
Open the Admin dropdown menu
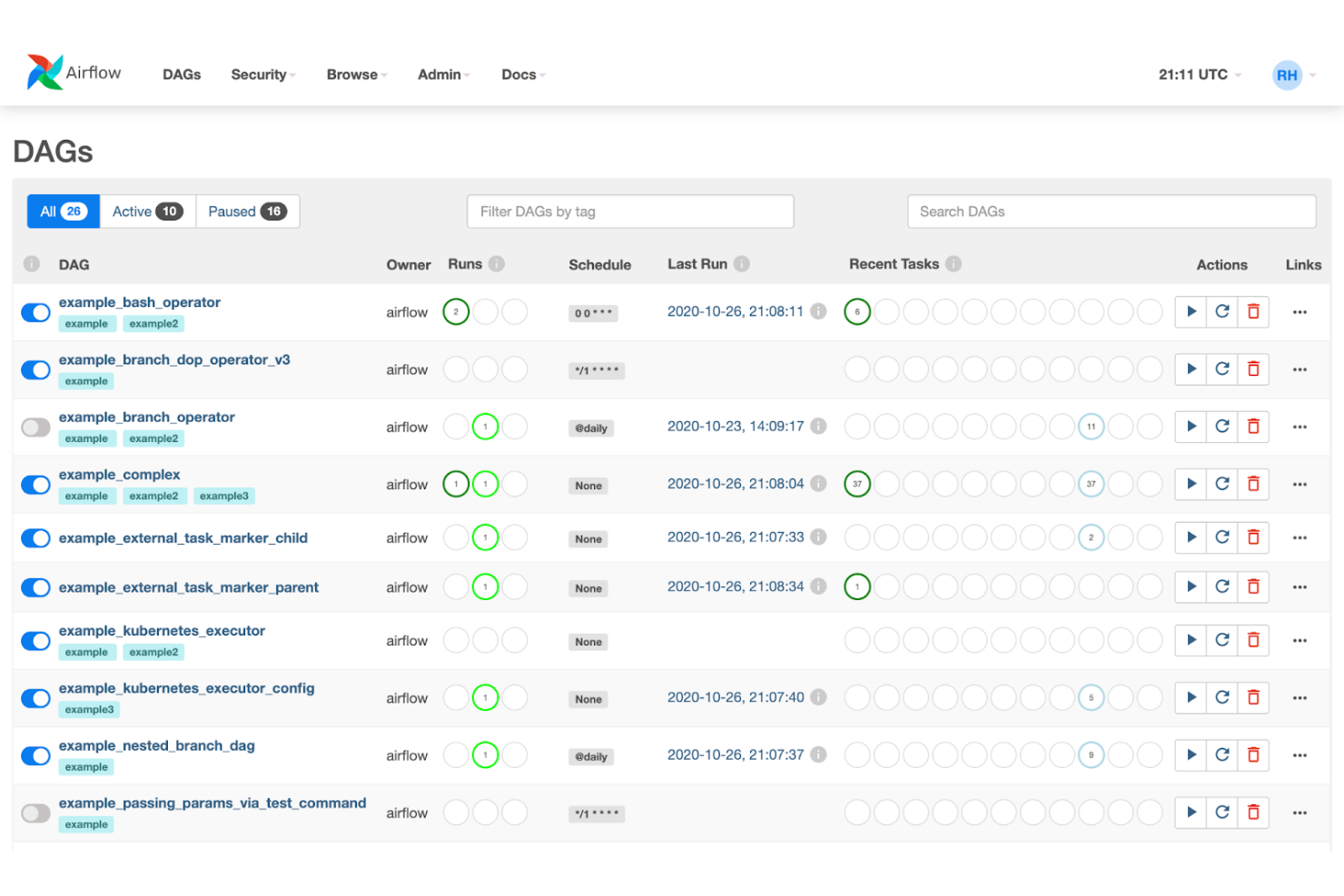coord(443,74)
